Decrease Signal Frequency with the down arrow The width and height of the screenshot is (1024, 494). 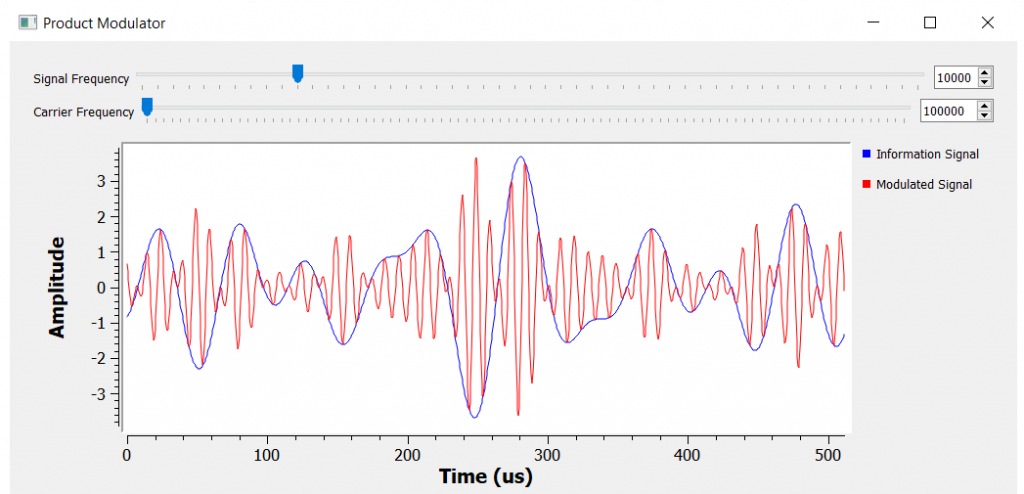985,82
